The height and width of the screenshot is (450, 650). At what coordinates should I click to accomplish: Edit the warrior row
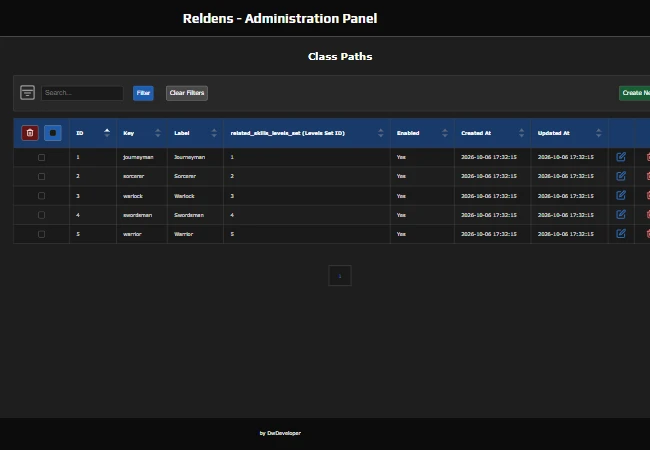point(621,233)
